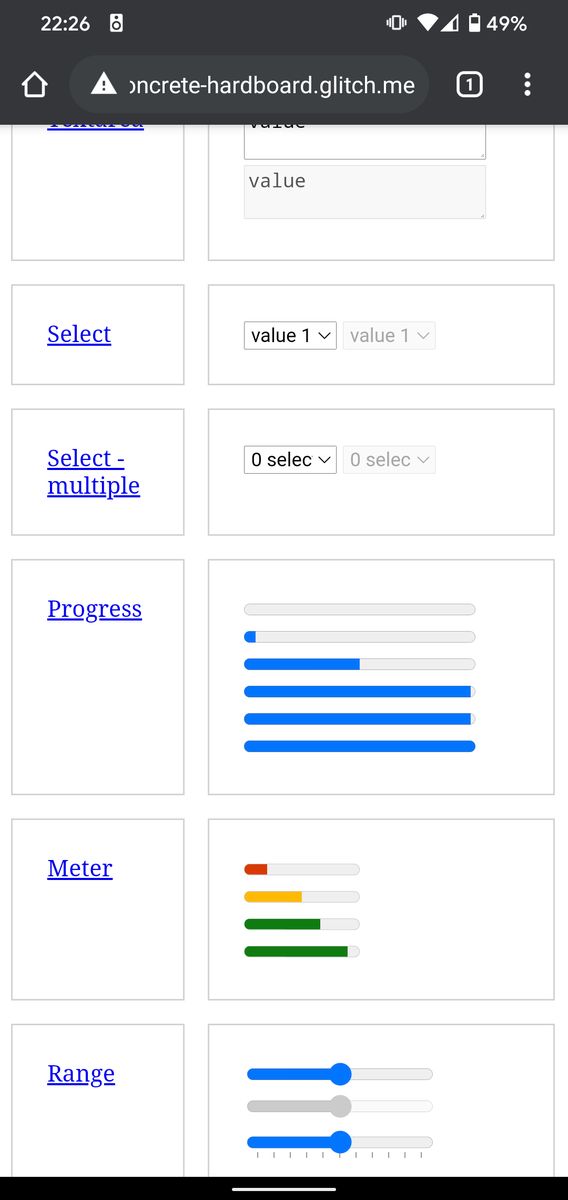
Task: Tap the URL address bar text
Action: [x=272, y=85]
